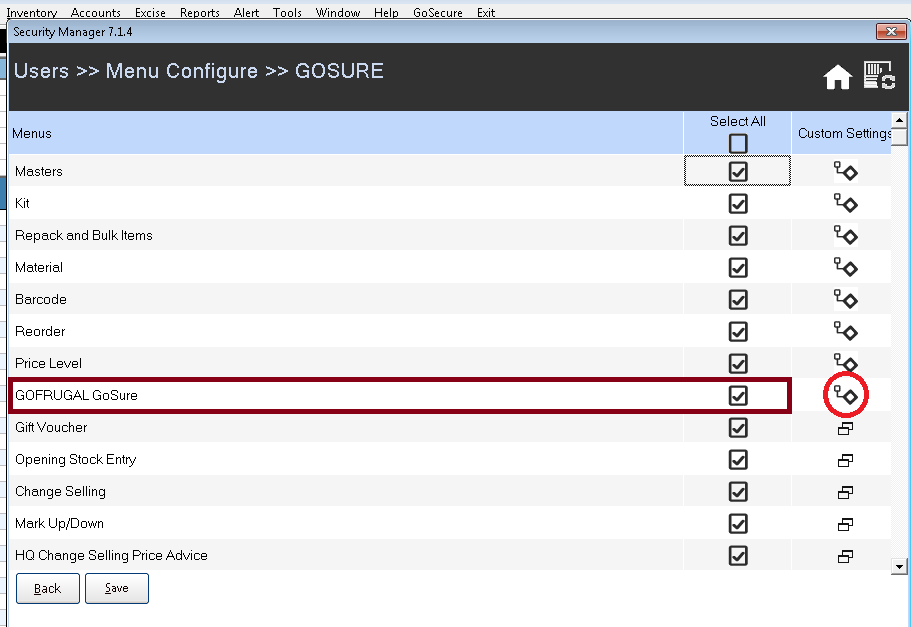Open the Help menu
Image resolution: width=911 pixels, height=627 pixels.
pyautogui.click(x=386, y=12)
